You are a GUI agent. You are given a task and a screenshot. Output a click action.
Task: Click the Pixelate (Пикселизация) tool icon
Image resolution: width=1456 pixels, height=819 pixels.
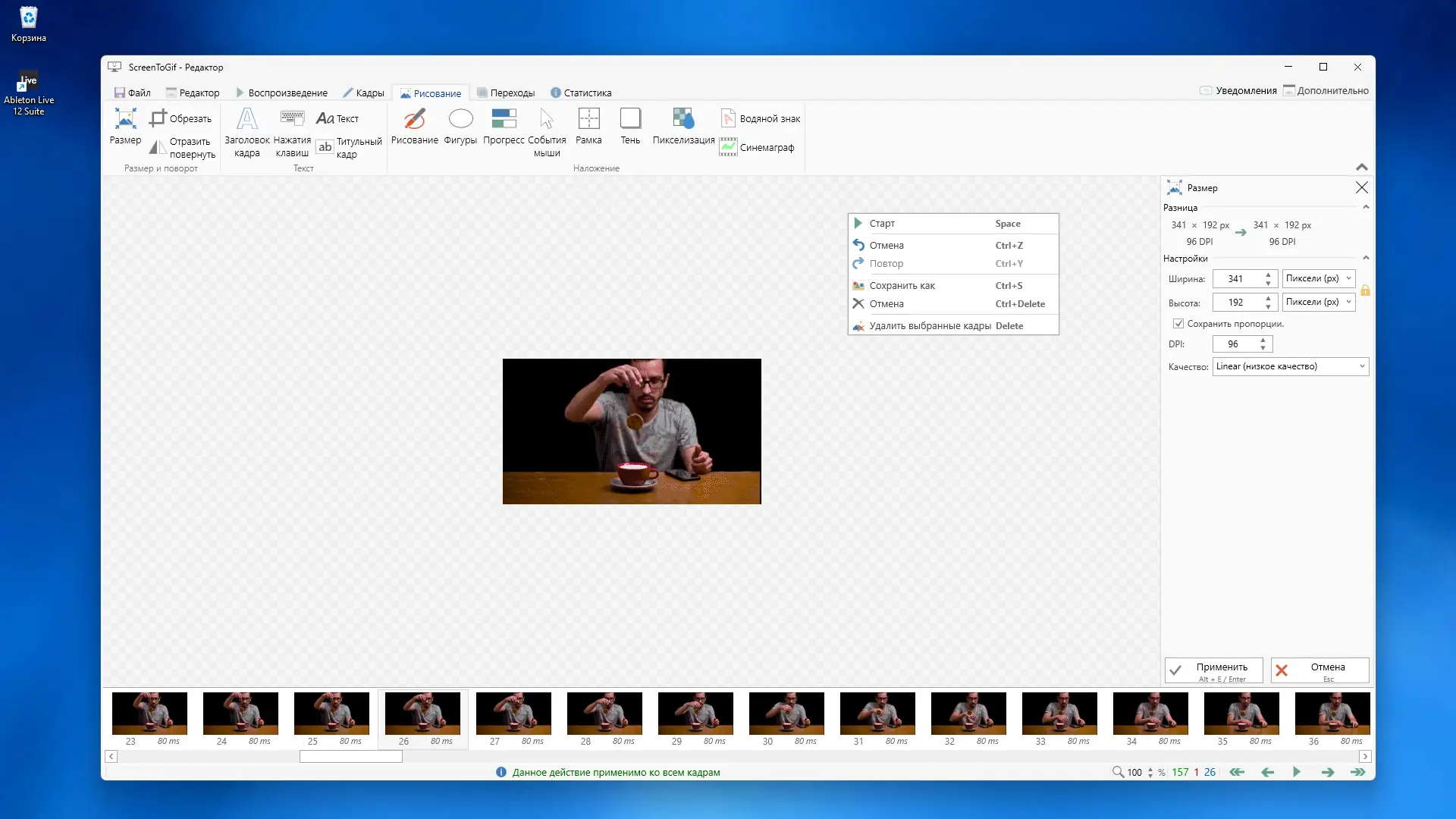pos(683,118)
